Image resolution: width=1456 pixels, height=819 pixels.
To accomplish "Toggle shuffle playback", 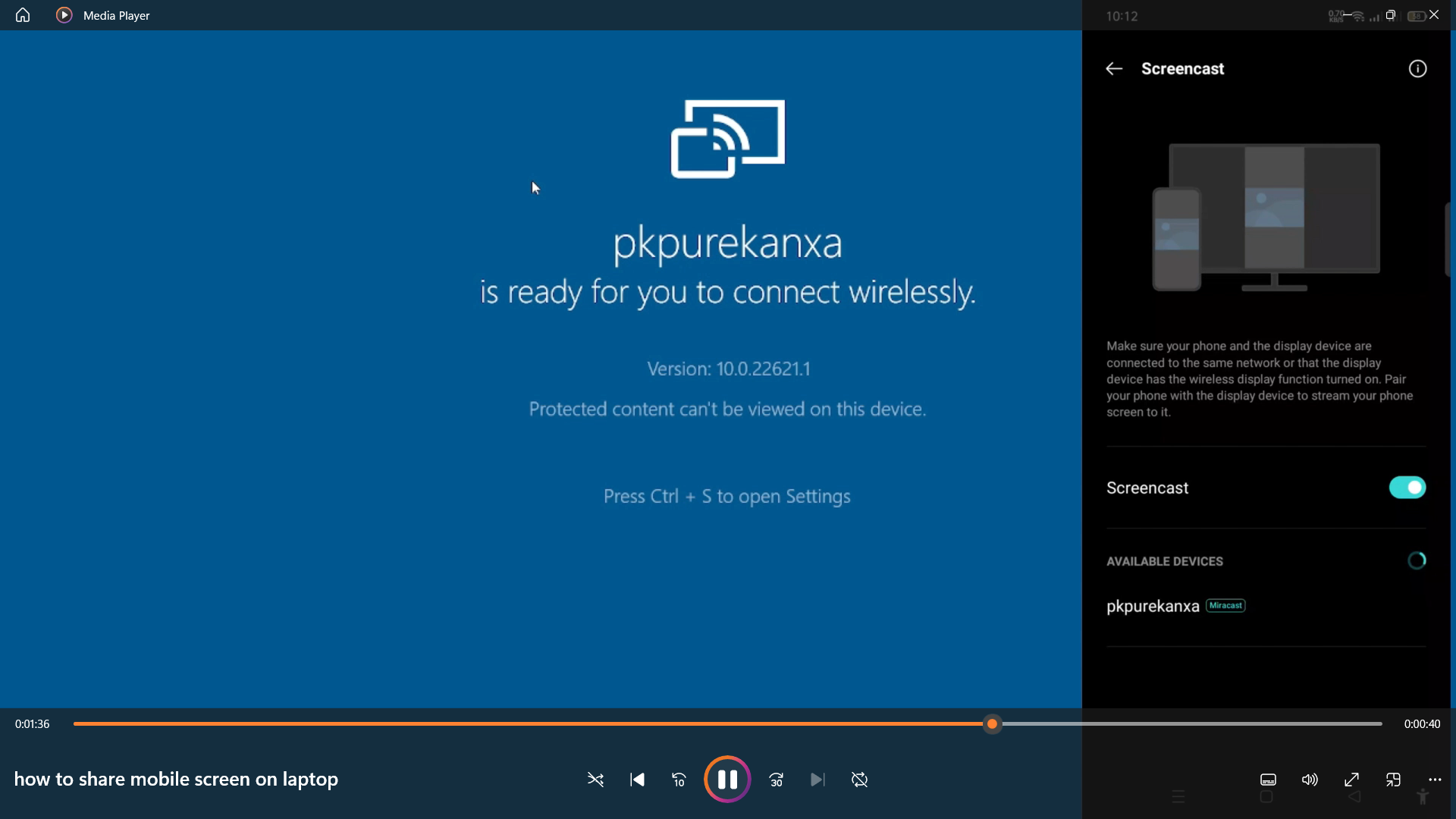I will (x=595, y=780).
